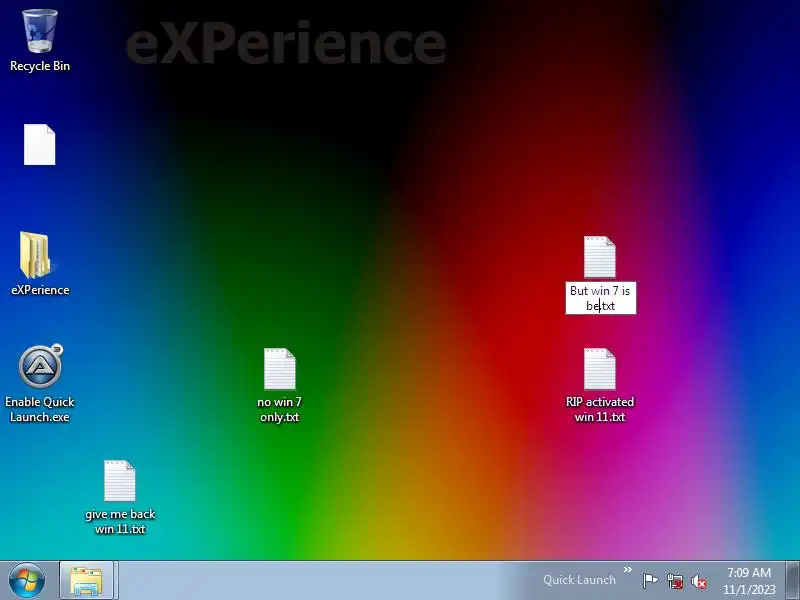Open the clock showing 7:09 AM
This screenshot has height=600, width=800.
pos(749,581)
